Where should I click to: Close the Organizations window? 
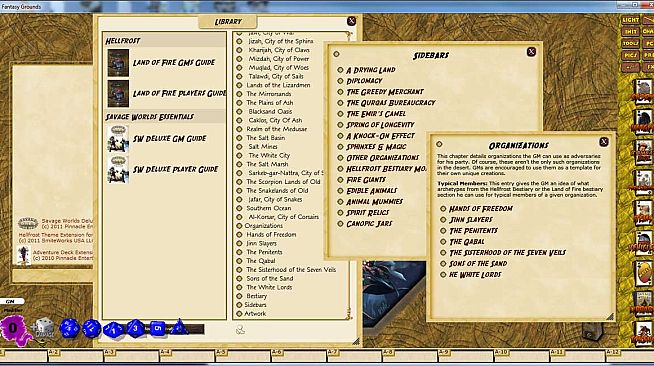[604, 142]
